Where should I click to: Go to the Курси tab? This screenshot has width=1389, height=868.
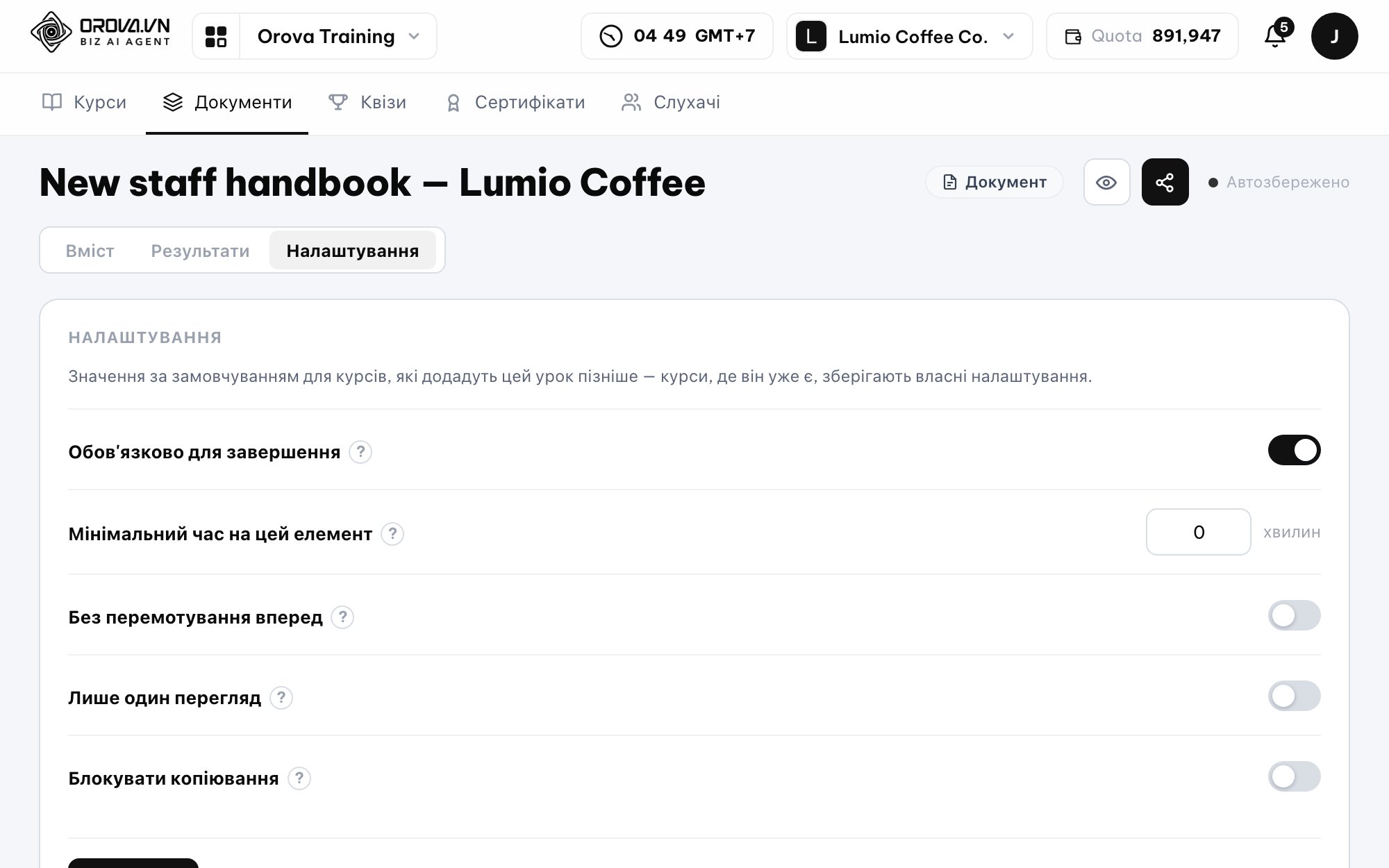tap(84, 103)
